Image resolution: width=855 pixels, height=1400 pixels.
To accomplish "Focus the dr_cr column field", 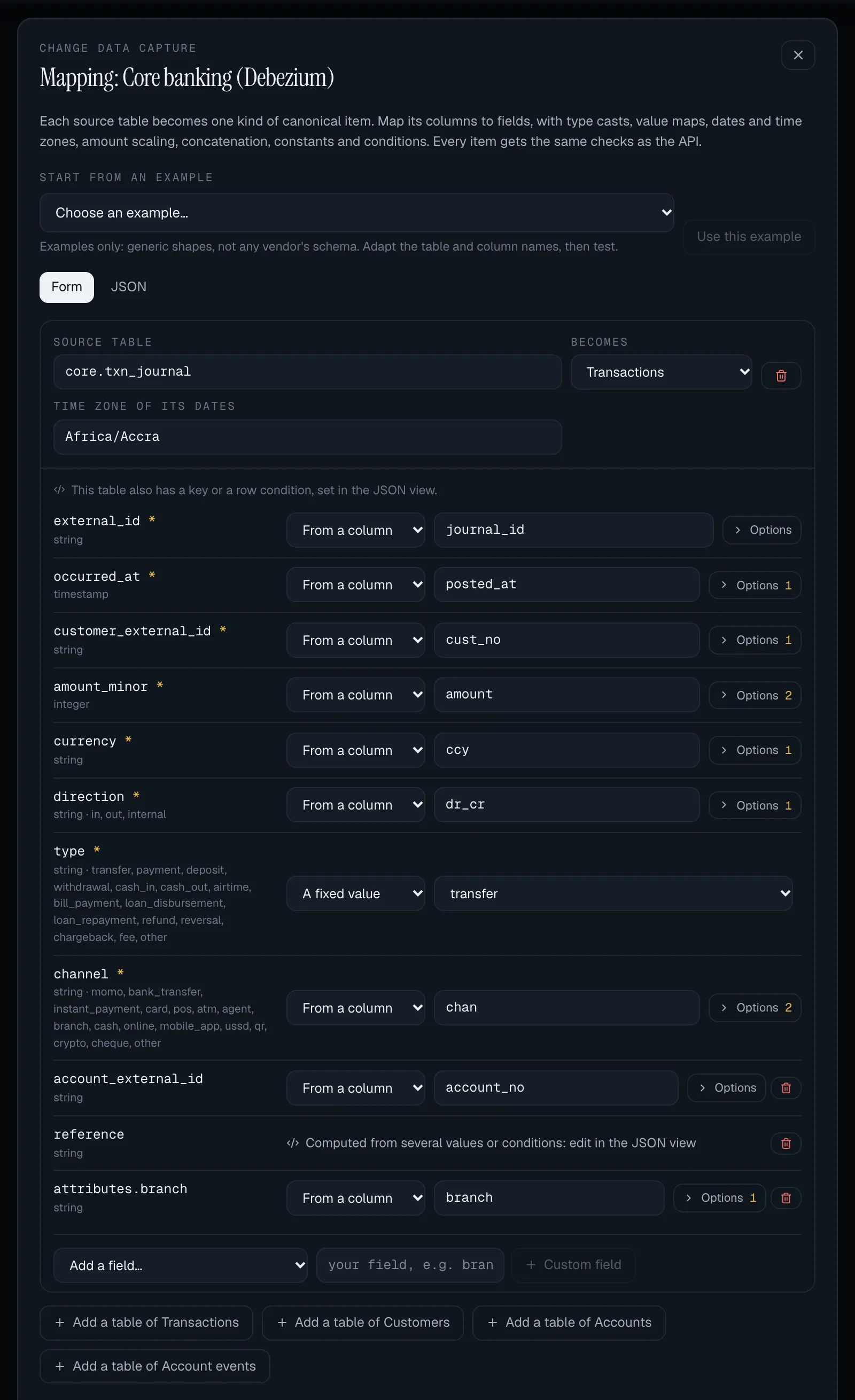I will [566, 805].
